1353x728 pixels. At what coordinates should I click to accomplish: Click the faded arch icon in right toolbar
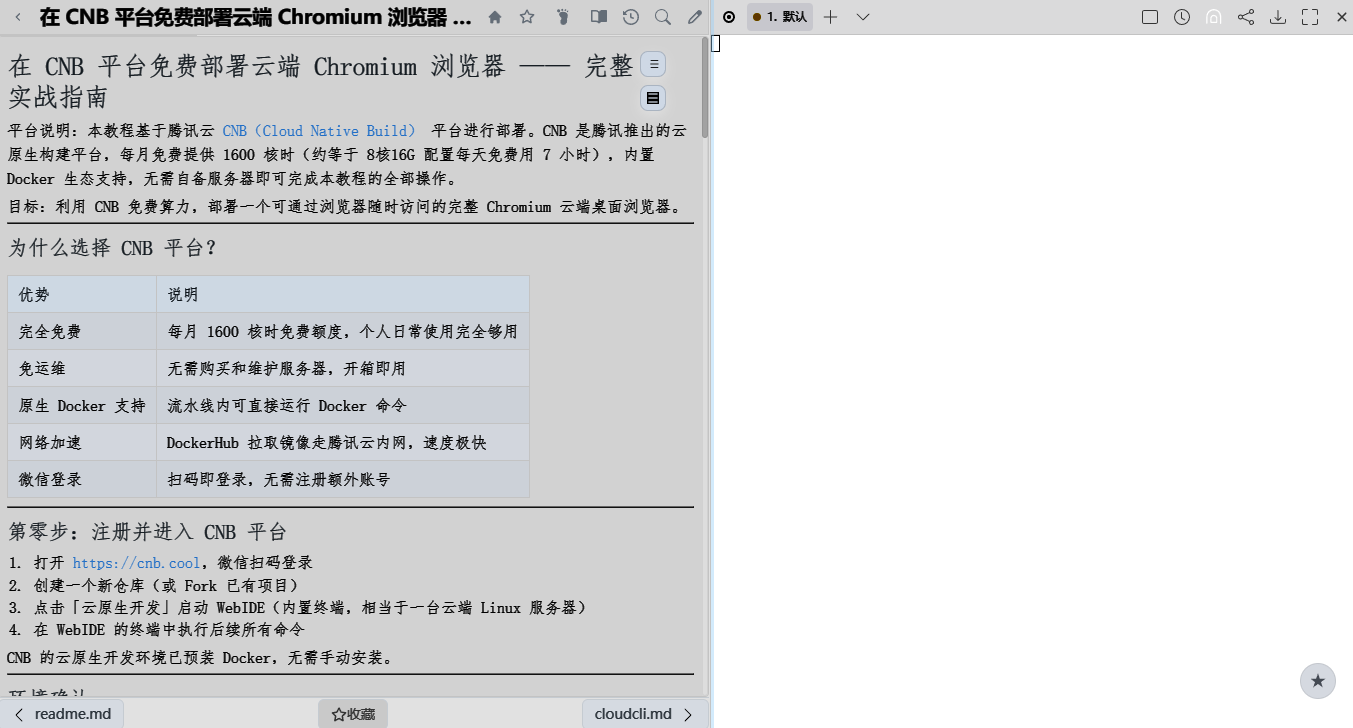pyautogui.click(x=1214, y=17)
